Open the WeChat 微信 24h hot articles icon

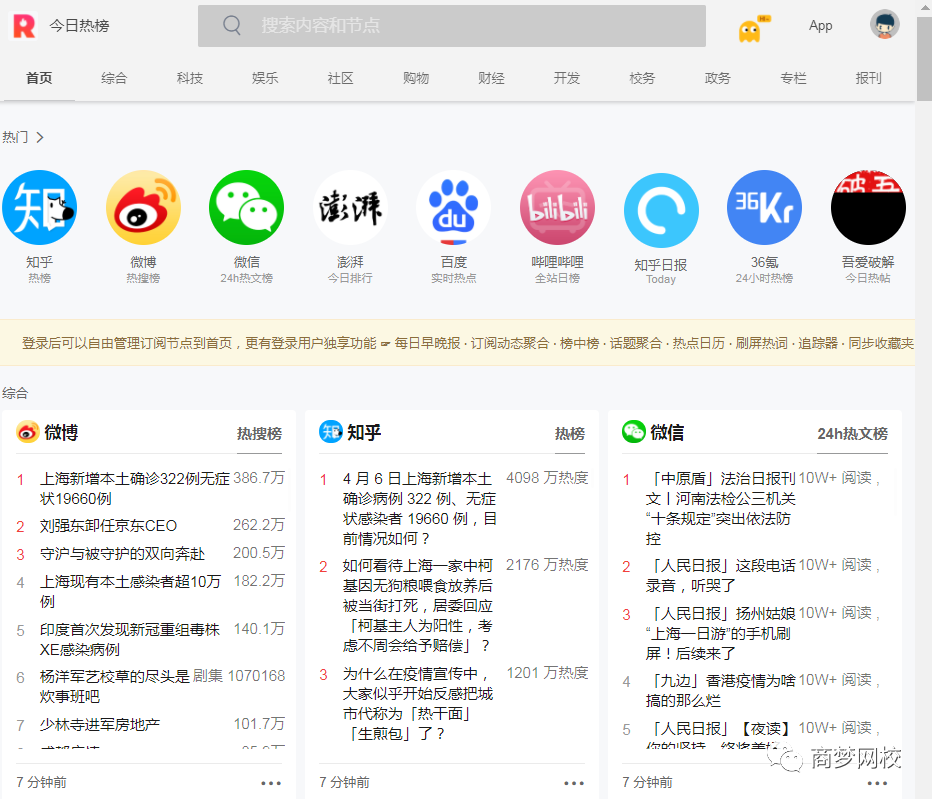click(x=247, y=208)
